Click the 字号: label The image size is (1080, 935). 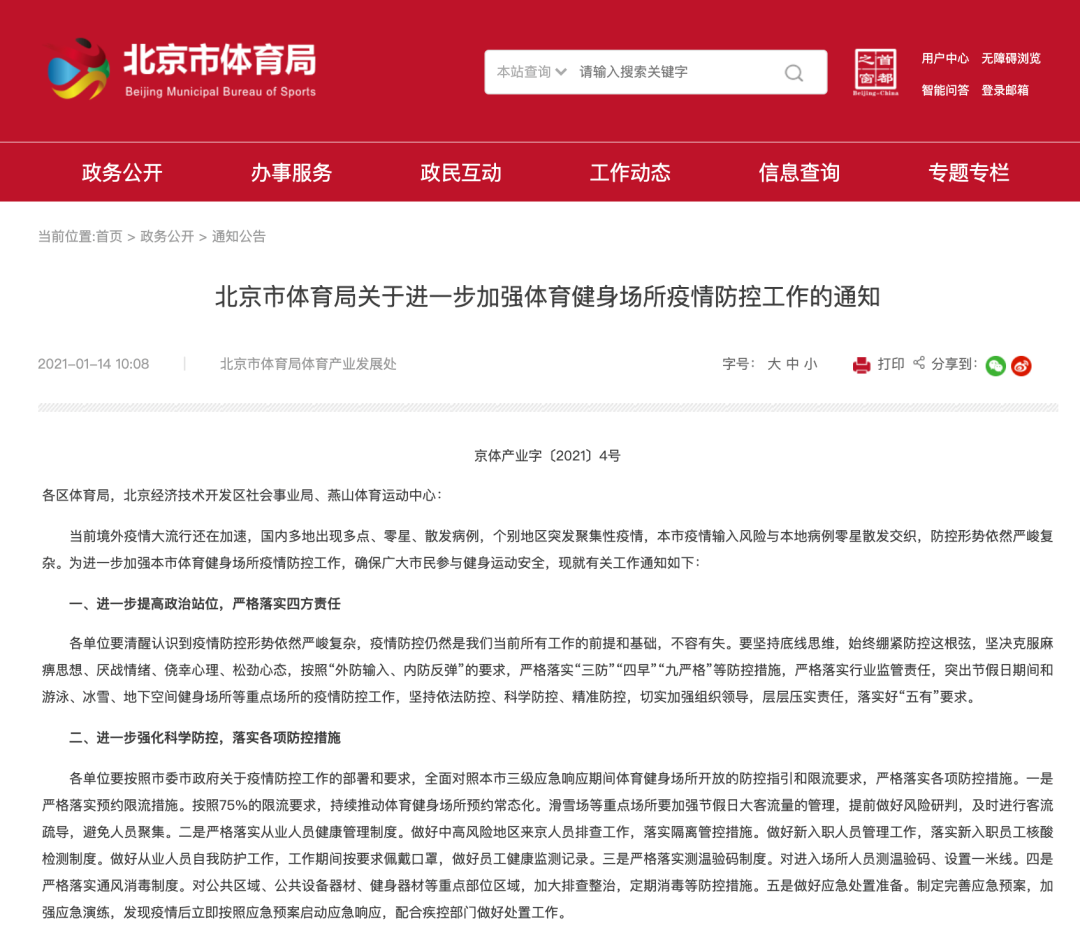[738, 364]
